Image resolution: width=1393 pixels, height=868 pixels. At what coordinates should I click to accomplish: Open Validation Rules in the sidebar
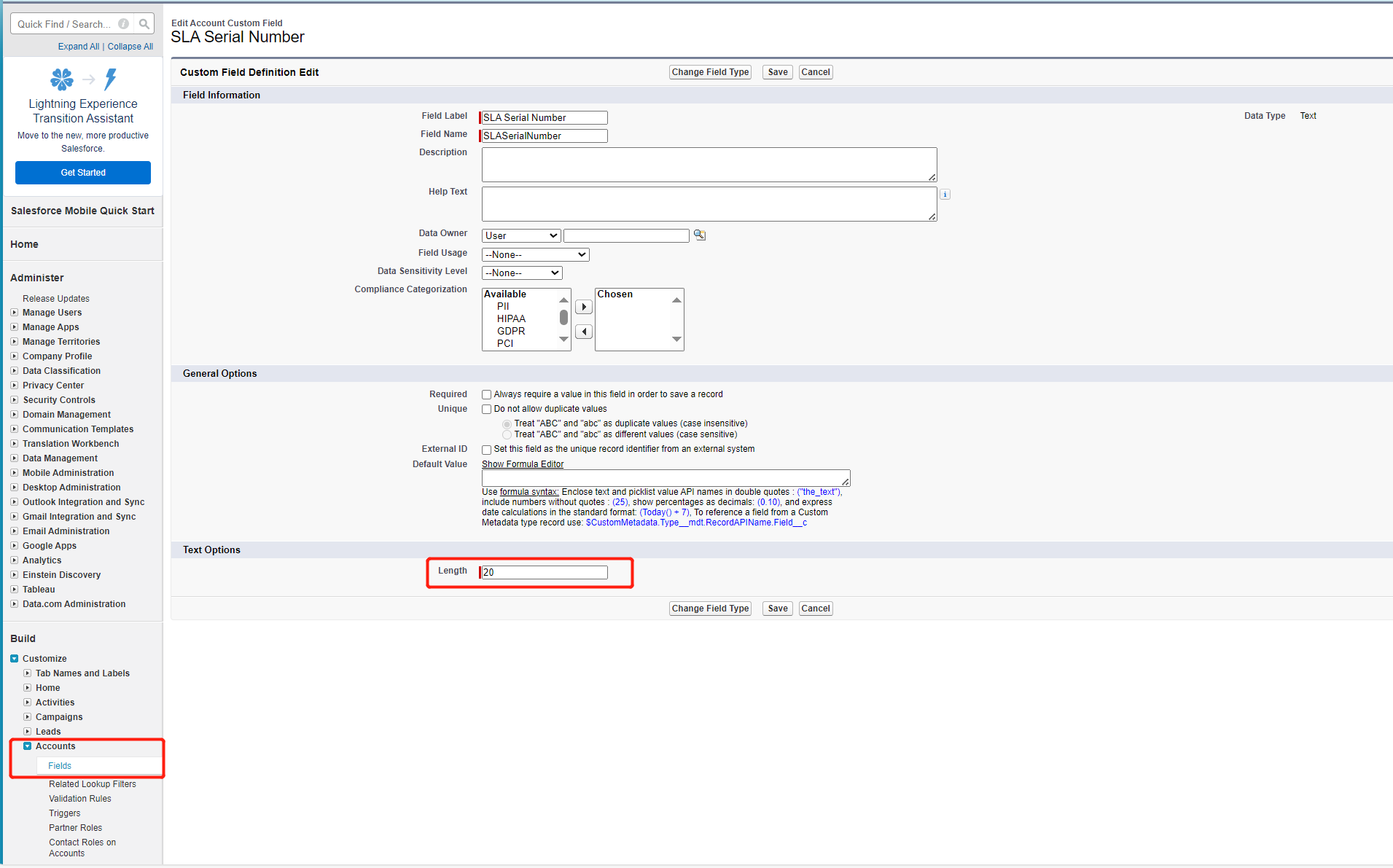(x=80, y=798)
